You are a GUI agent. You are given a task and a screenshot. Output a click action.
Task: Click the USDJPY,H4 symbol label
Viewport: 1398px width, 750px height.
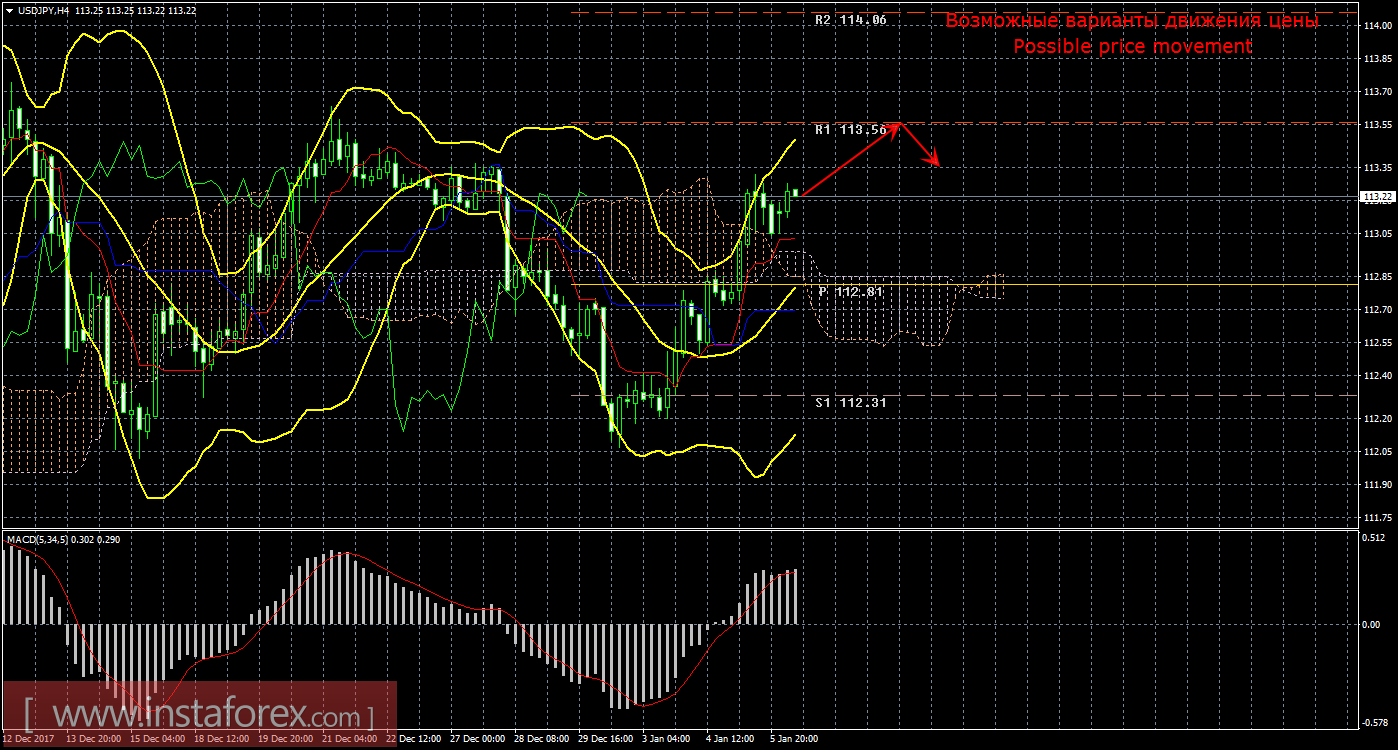click(43, 10)
